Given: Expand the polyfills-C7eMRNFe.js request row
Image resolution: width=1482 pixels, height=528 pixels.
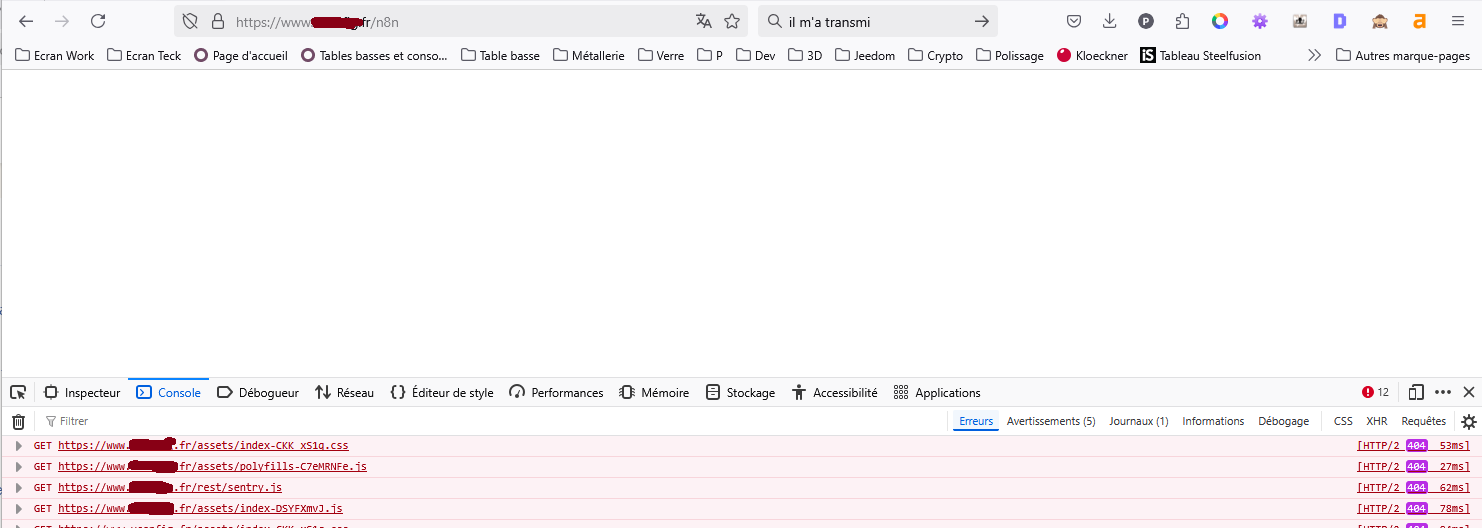Looking at the screenshot, I should point(18,467).
